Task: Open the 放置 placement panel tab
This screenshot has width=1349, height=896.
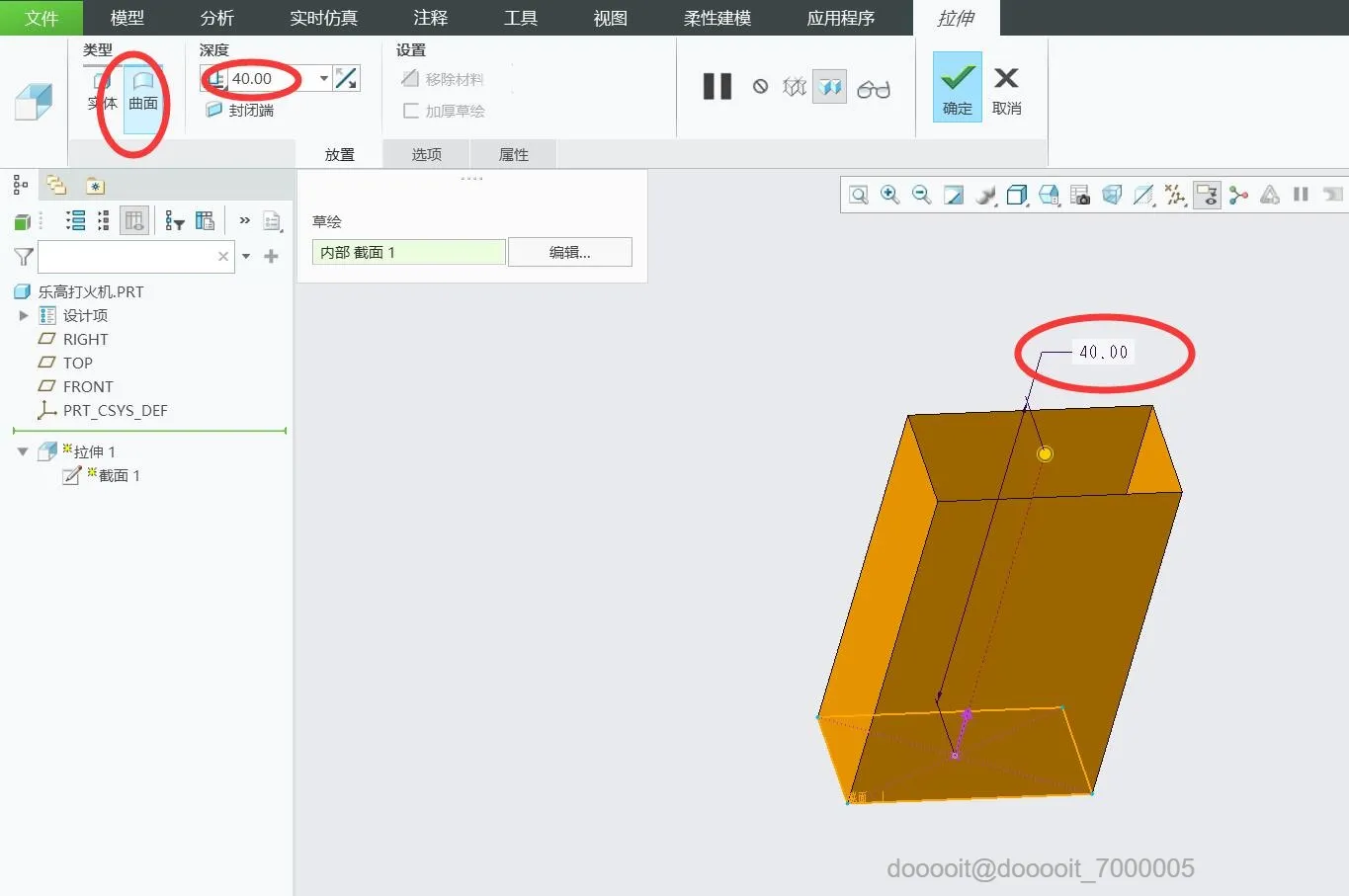Action: tap(340, 154)
